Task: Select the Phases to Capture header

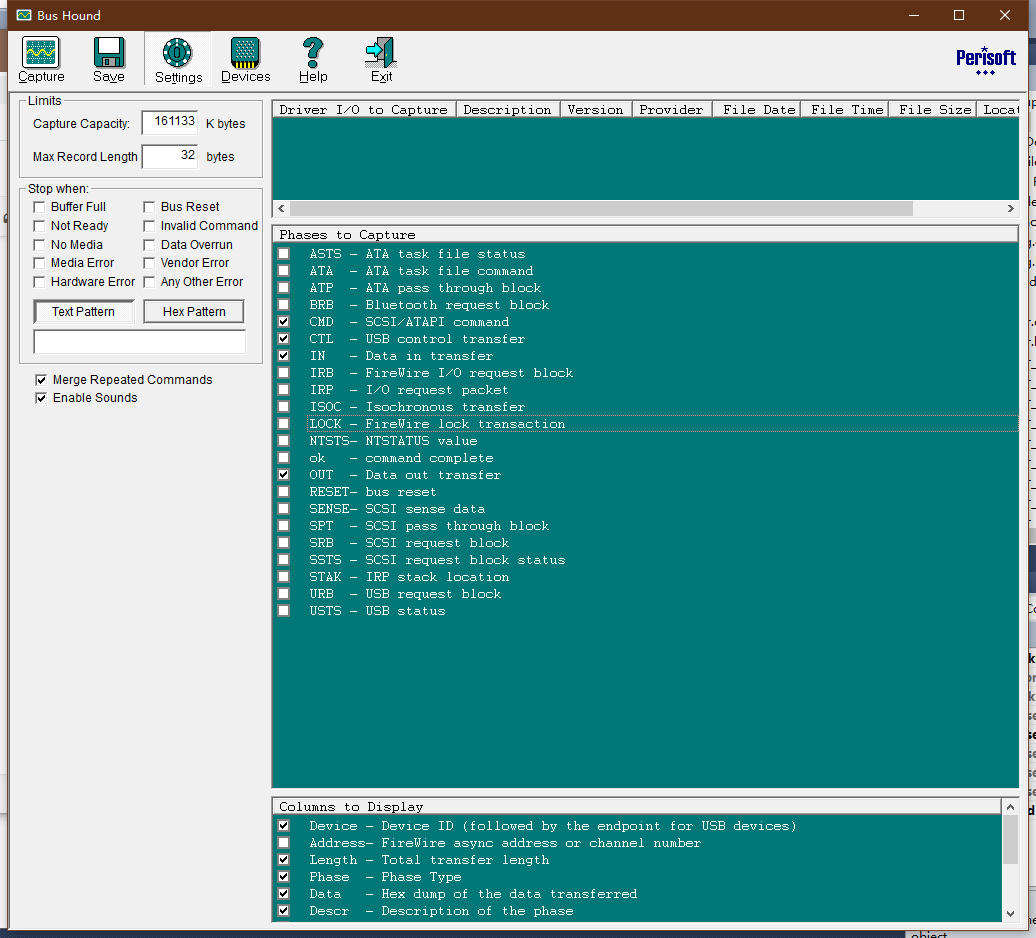Action: tap(645, 234)
